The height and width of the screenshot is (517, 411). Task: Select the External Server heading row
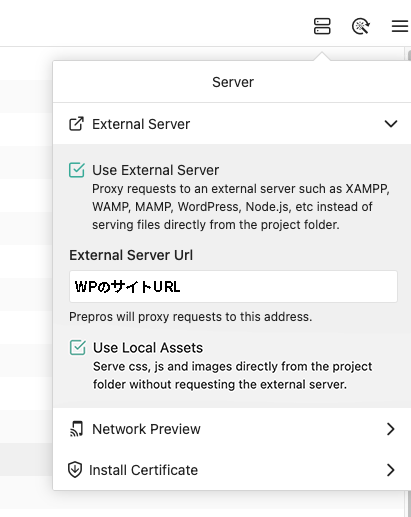232,124
